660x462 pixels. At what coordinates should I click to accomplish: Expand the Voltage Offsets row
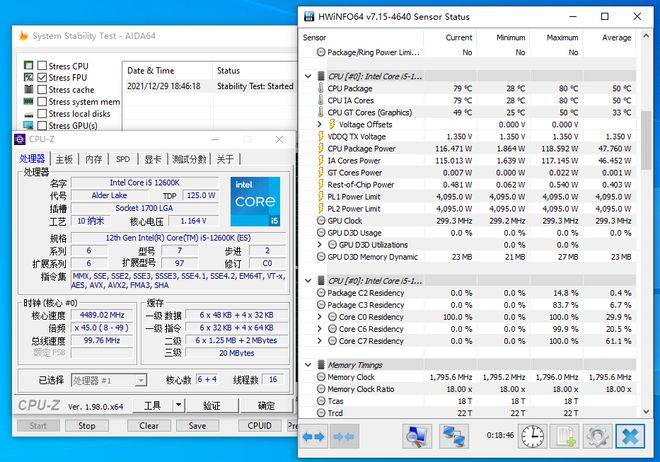[x=319, y=124]
